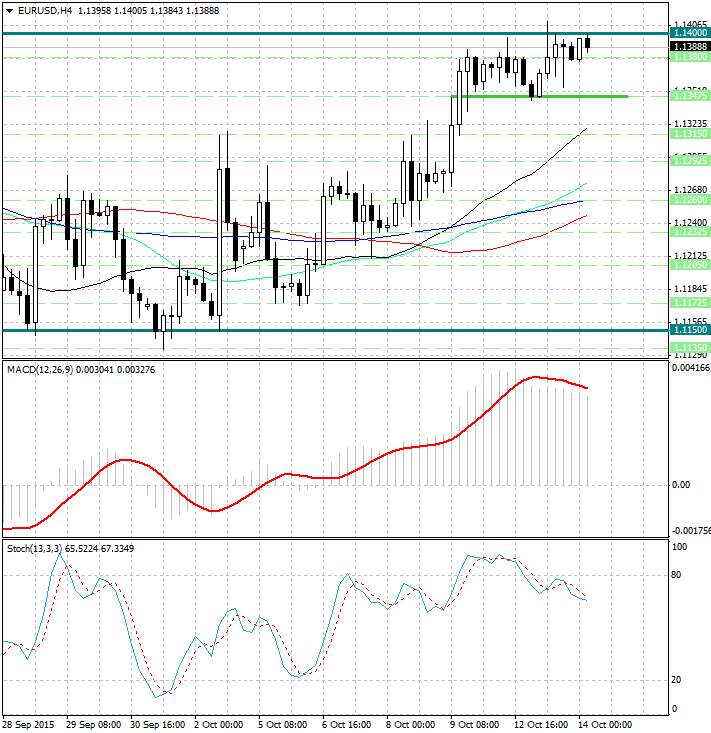Click the 12 Oct 16:00 date label
This screenshot has width=711, height=733.
(541, 725)
